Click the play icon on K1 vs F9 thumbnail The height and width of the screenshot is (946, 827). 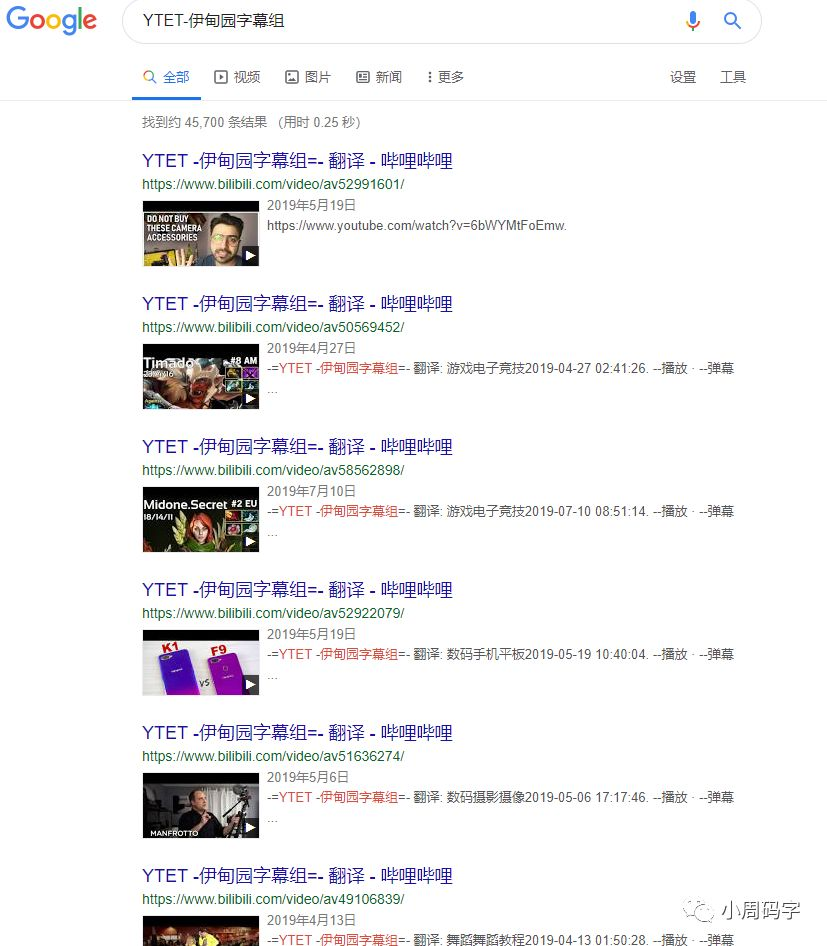[x=250, y=685]
